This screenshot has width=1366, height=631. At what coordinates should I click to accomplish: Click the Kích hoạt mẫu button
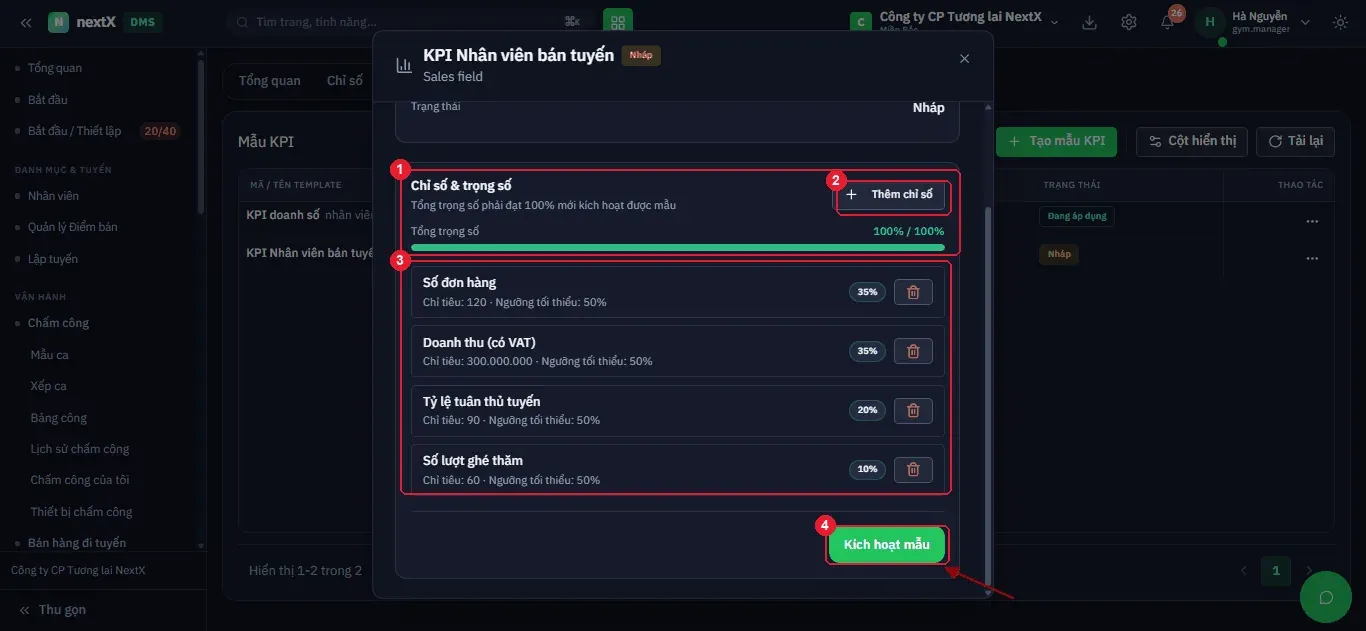[887, 545]
